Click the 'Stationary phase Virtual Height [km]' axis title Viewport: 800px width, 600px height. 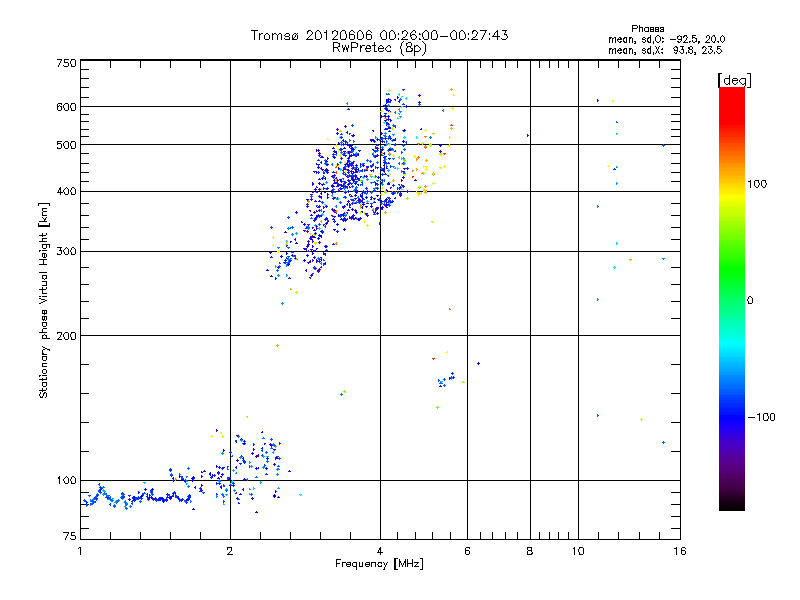[44, 300]
